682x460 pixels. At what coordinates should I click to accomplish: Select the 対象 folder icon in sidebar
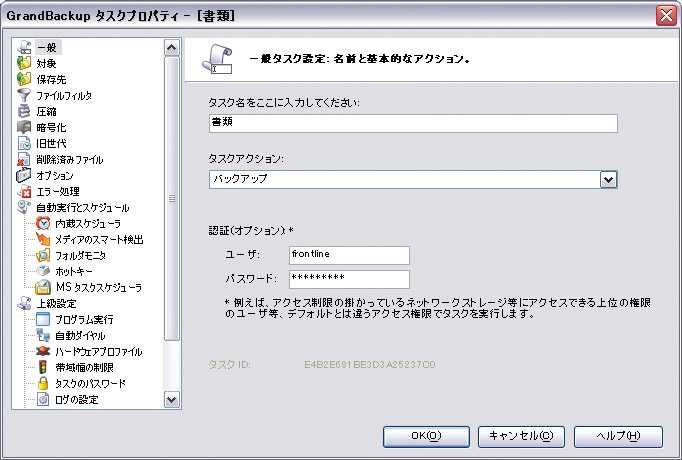(24, 63)
